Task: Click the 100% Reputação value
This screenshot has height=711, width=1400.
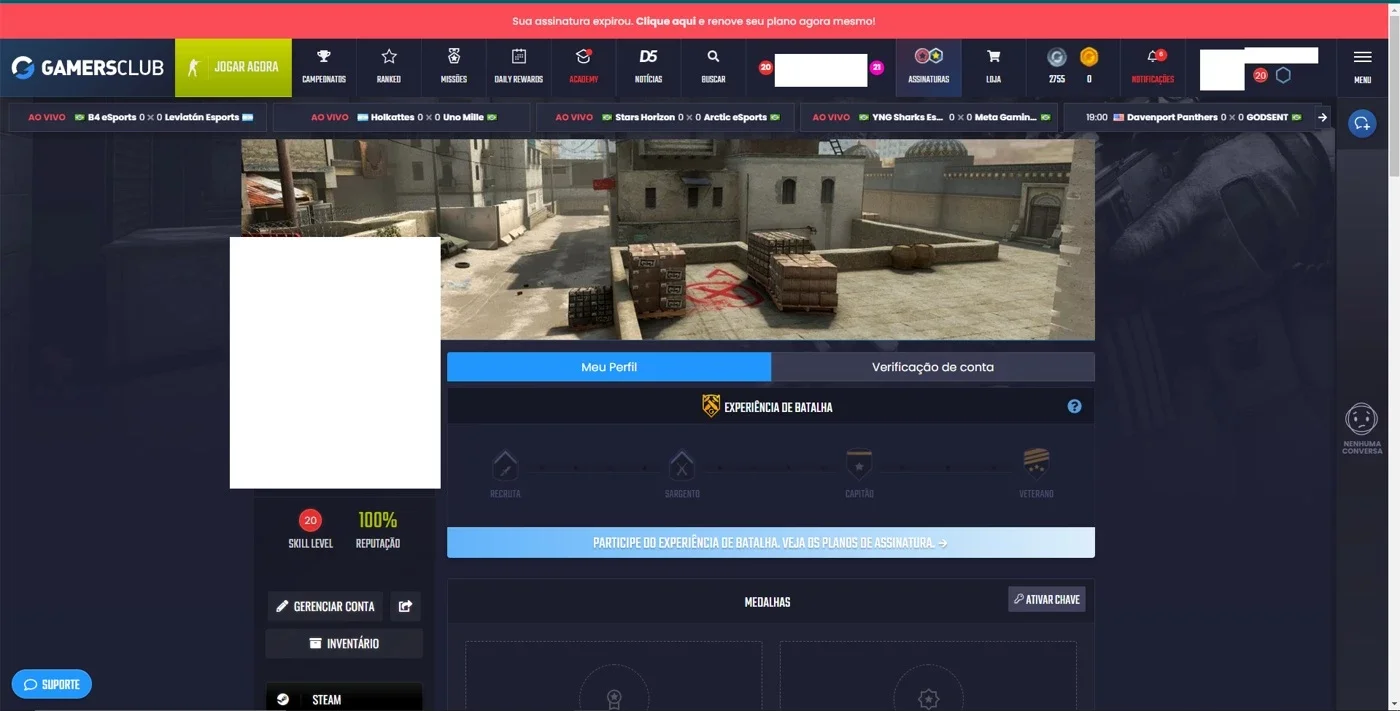Action: click(378, 520)
